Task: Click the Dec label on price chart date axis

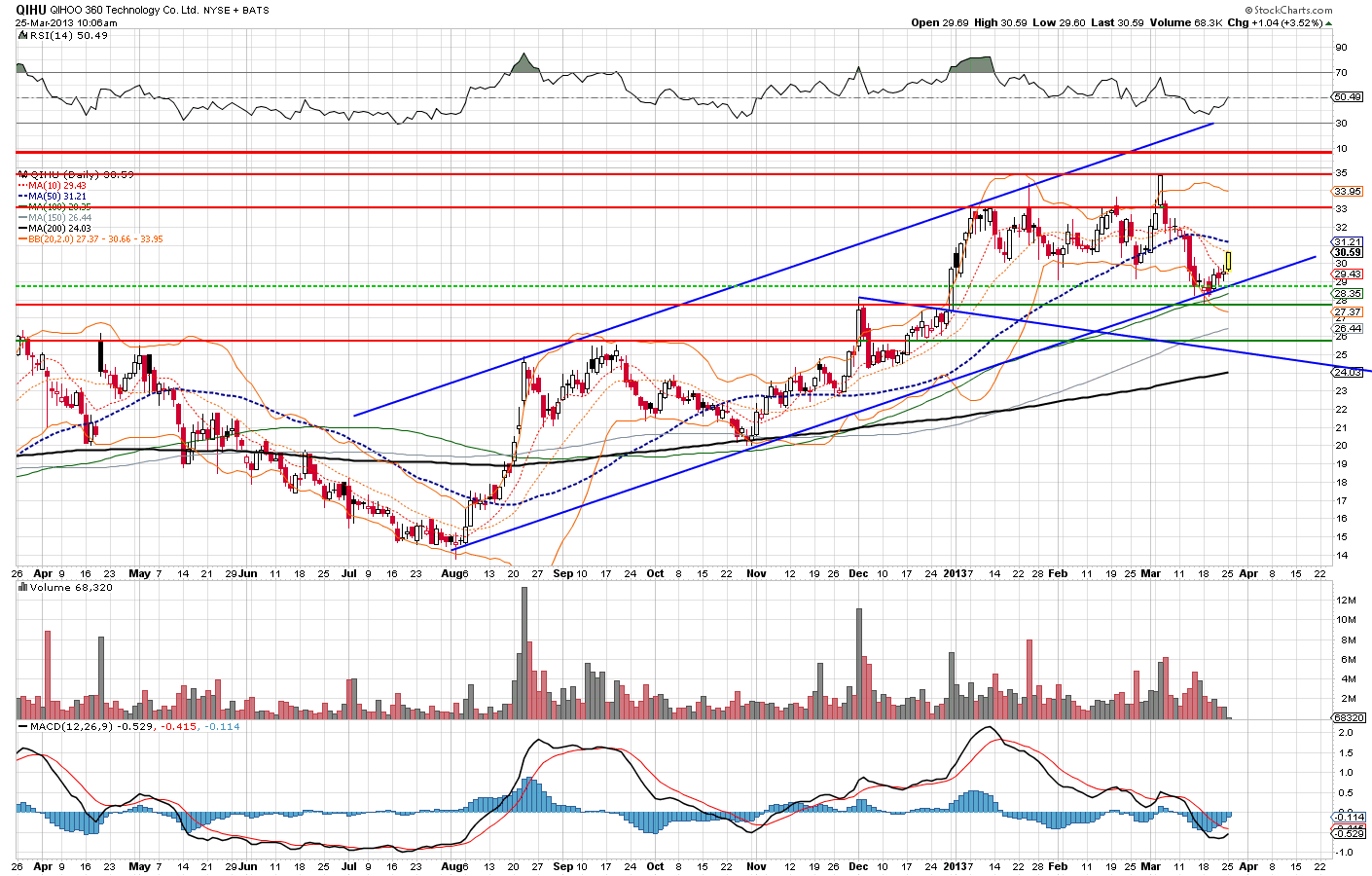Action: click(x=858, y=573)
